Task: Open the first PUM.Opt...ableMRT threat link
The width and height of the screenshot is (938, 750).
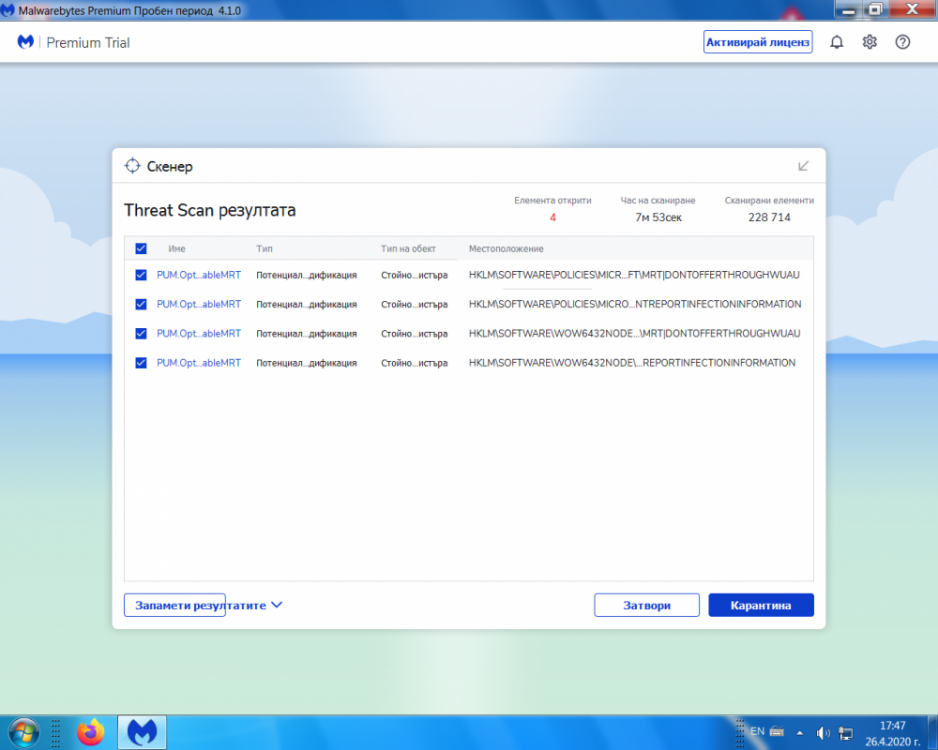Action: 199,275
